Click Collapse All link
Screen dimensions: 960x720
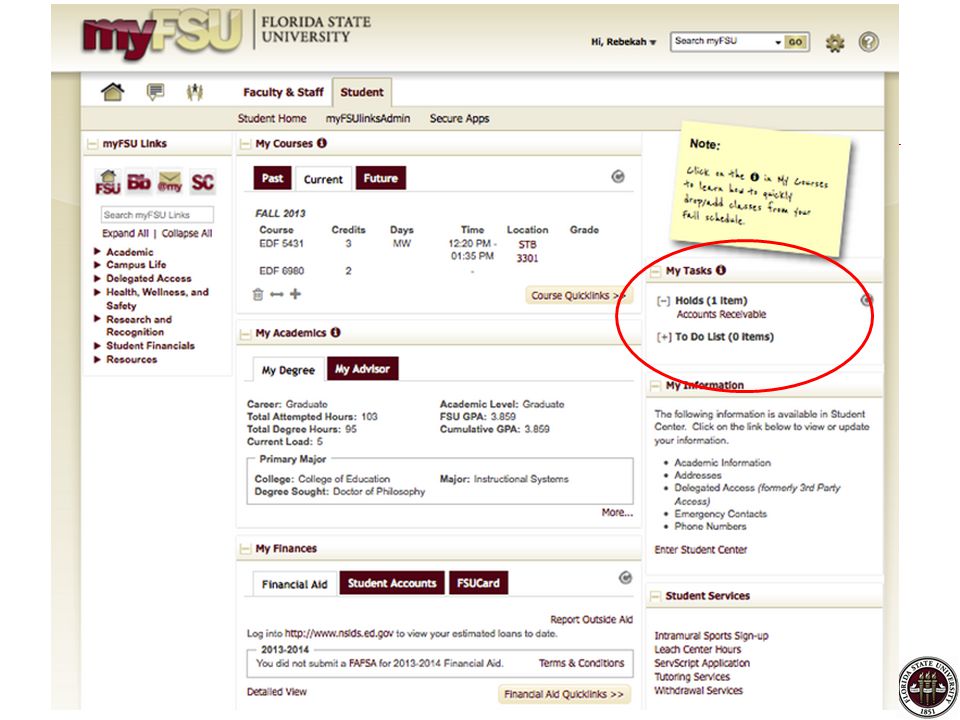pyautogui.click(x=187, y=233)
